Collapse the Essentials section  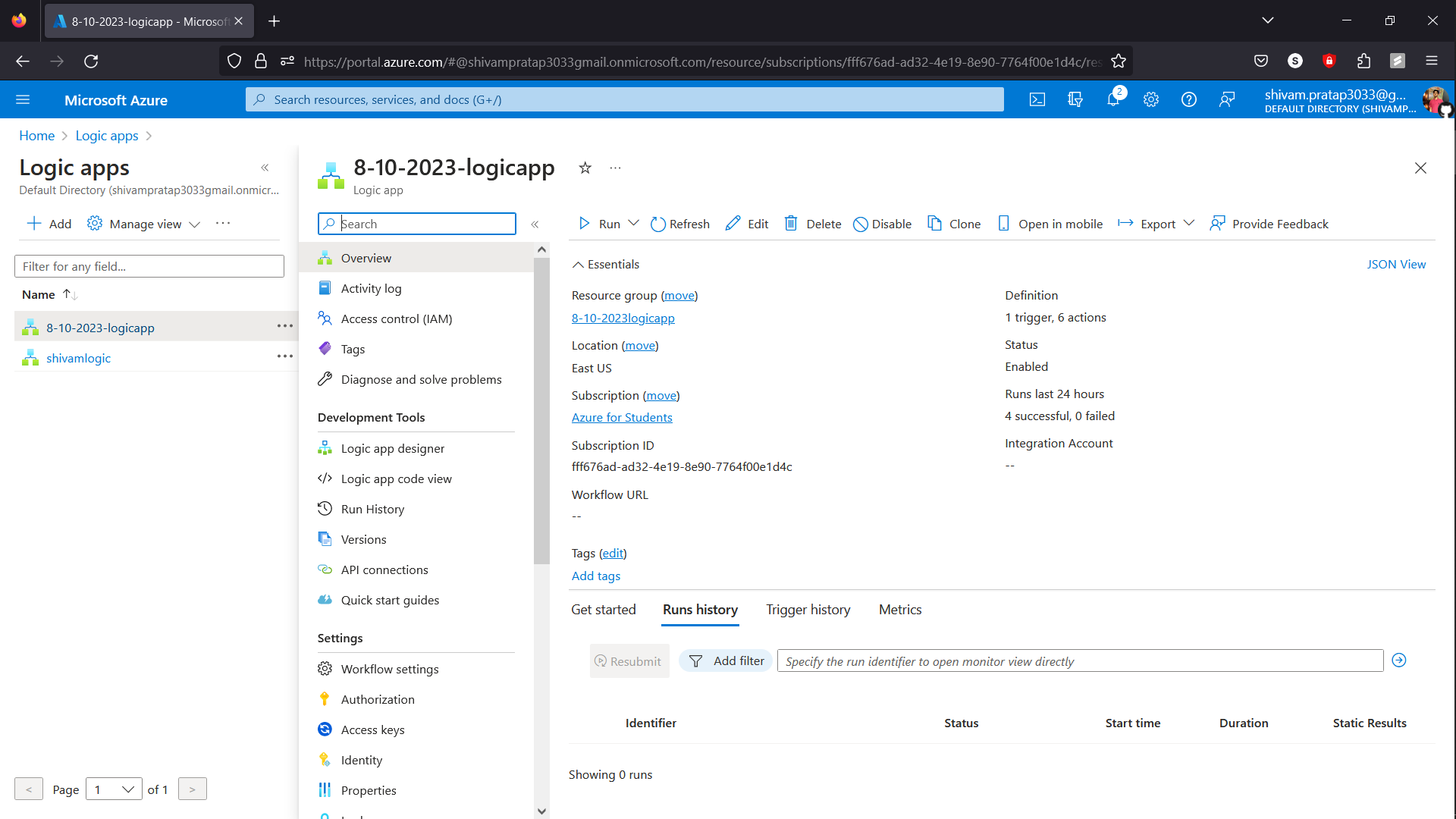coord(604,264)
